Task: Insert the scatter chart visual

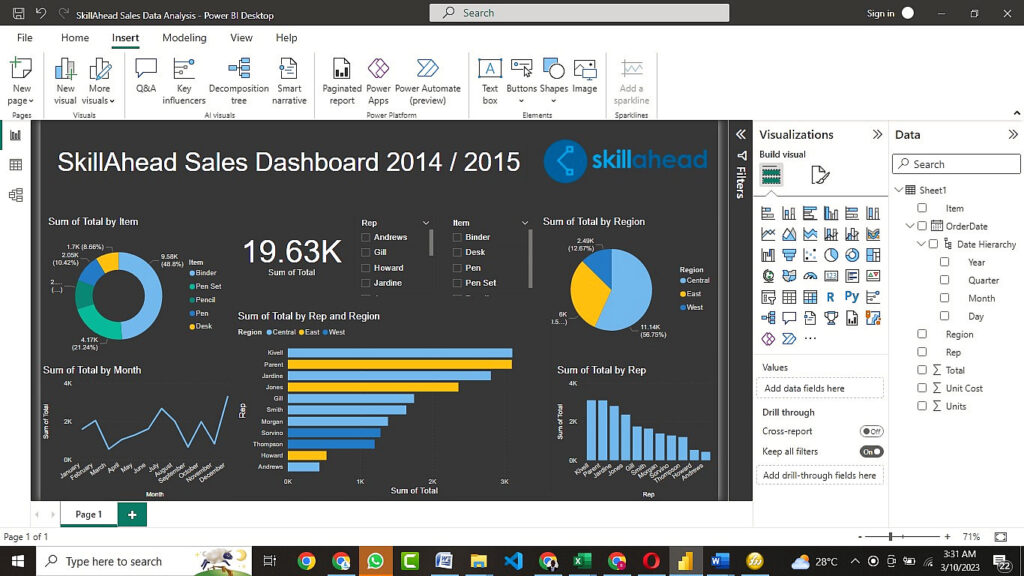Action: click(810, 255)
